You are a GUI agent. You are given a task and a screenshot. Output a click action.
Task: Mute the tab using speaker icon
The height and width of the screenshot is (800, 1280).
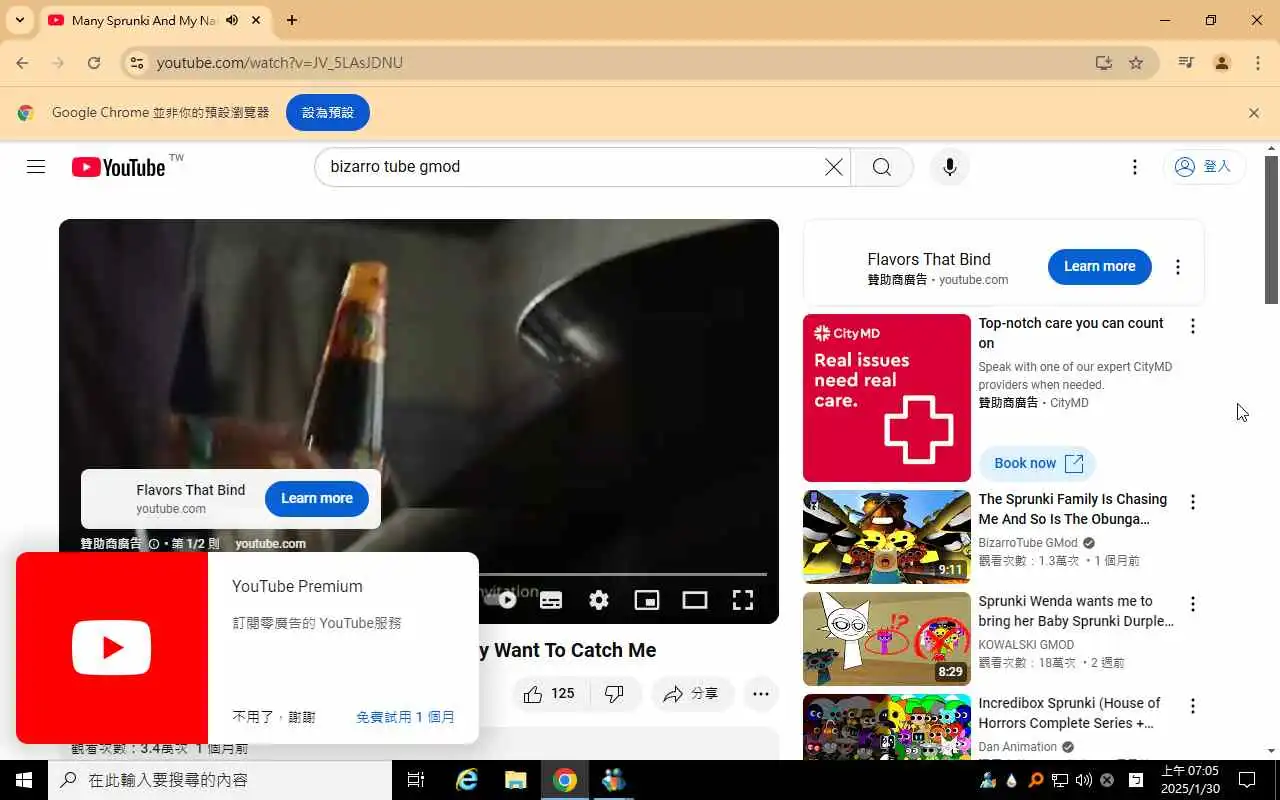click(232, 20)
